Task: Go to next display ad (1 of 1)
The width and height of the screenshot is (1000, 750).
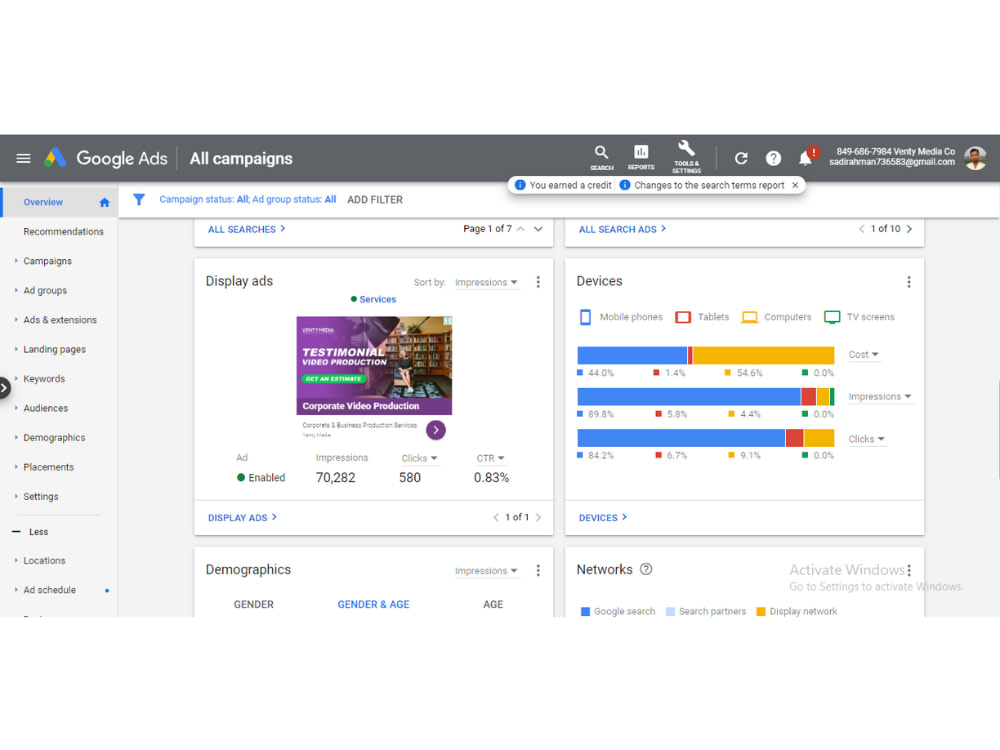Action: [538, 517]
